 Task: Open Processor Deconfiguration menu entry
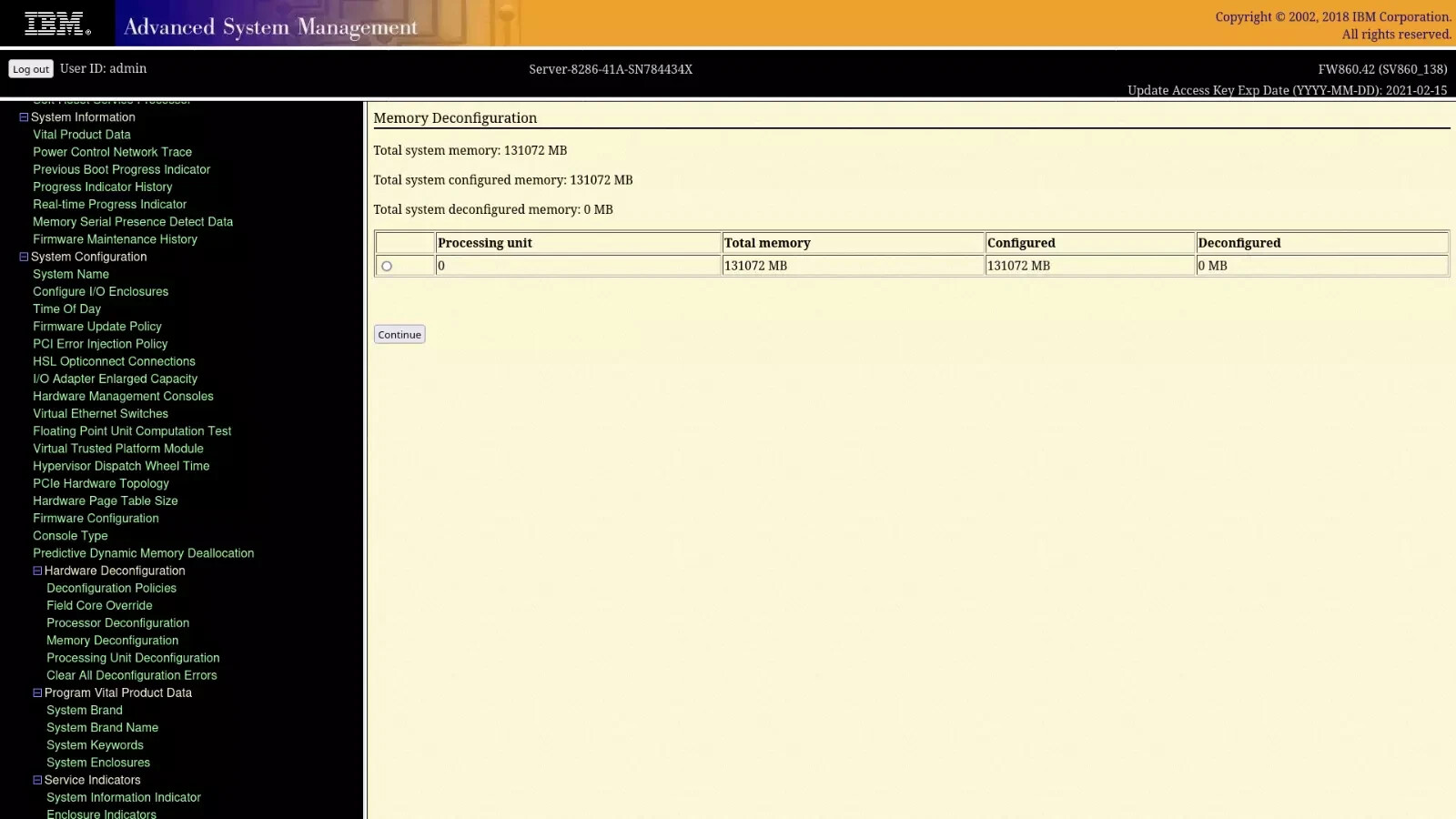118,623
